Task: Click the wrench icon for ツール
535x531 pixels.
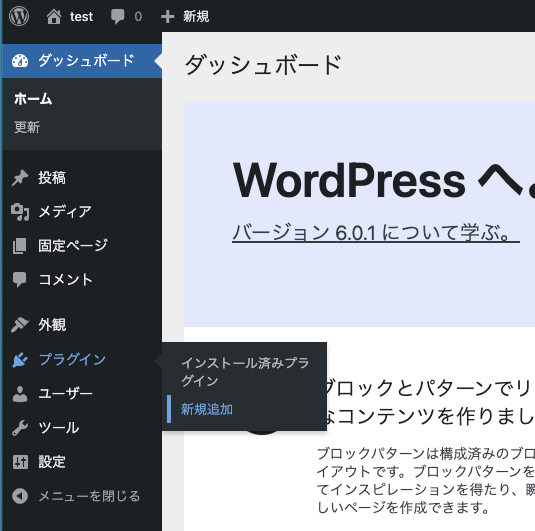Action: 20,428
